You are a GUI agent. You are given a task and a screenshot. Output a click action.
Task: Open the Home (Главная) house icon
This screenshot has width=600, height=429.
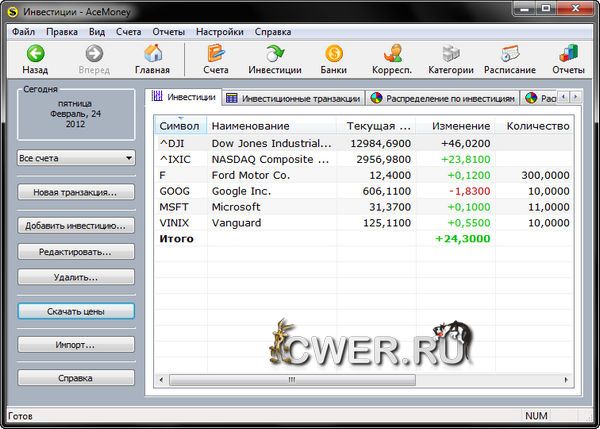click(x=153, y=54)
